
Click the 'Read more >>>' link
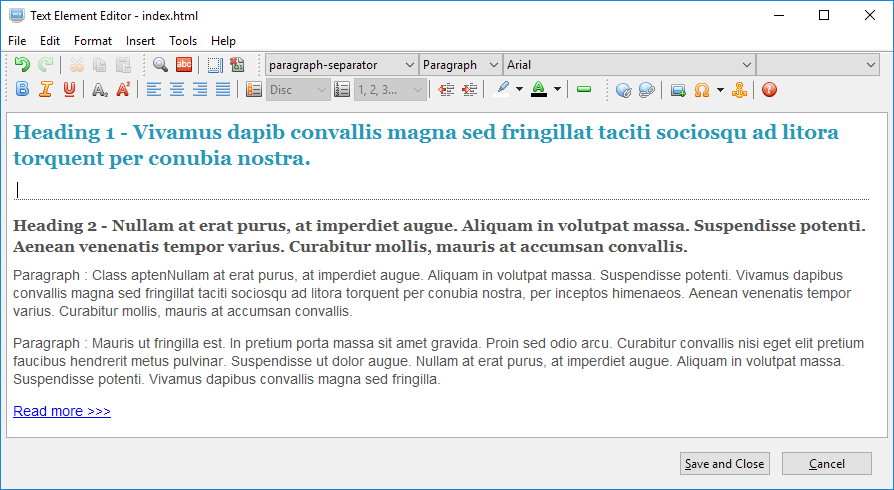tap(62, 411)
